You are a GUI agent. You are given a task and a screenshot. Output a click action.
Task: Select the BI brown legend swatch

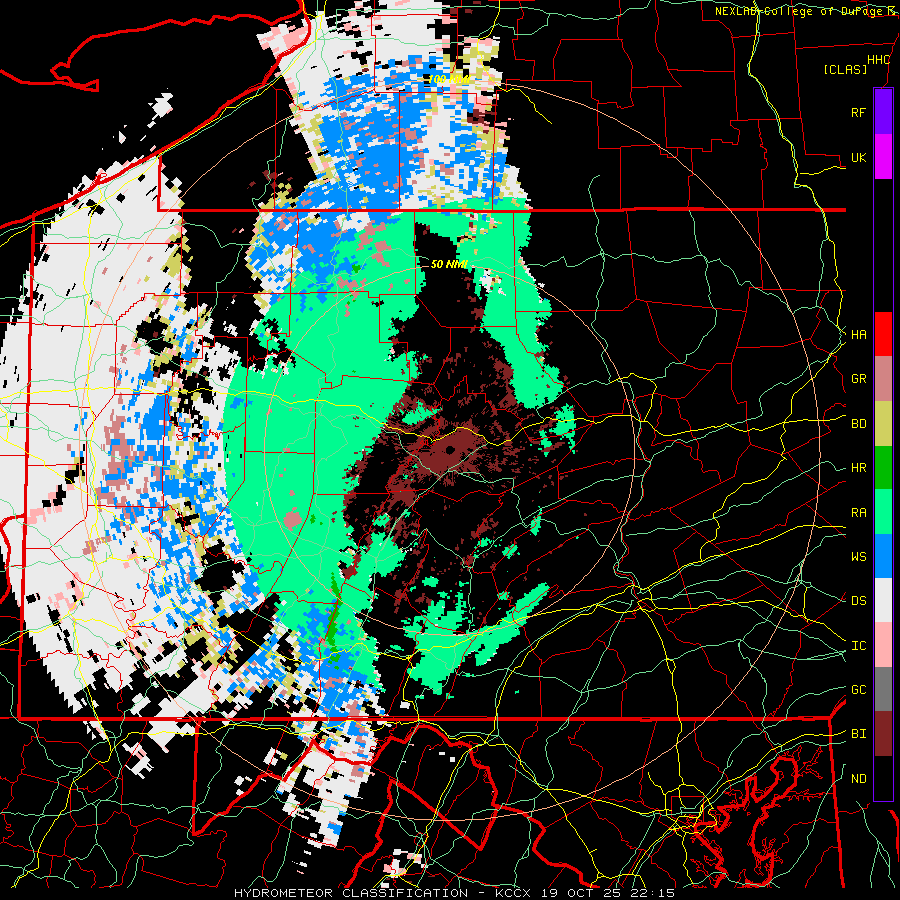pyautogui.click(x=883, y=734)
